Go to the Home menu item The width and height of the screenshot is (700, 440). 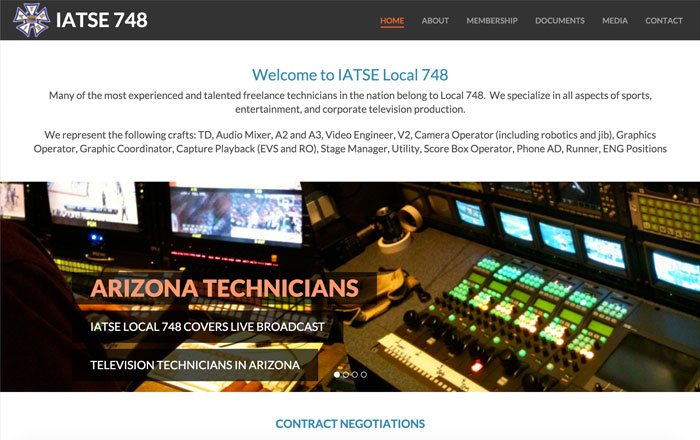(392, 21)
